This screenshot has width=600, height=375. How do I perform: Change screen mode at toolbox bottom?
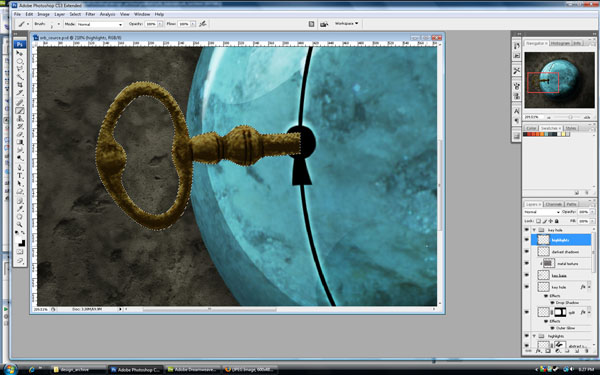coord(20,261)
